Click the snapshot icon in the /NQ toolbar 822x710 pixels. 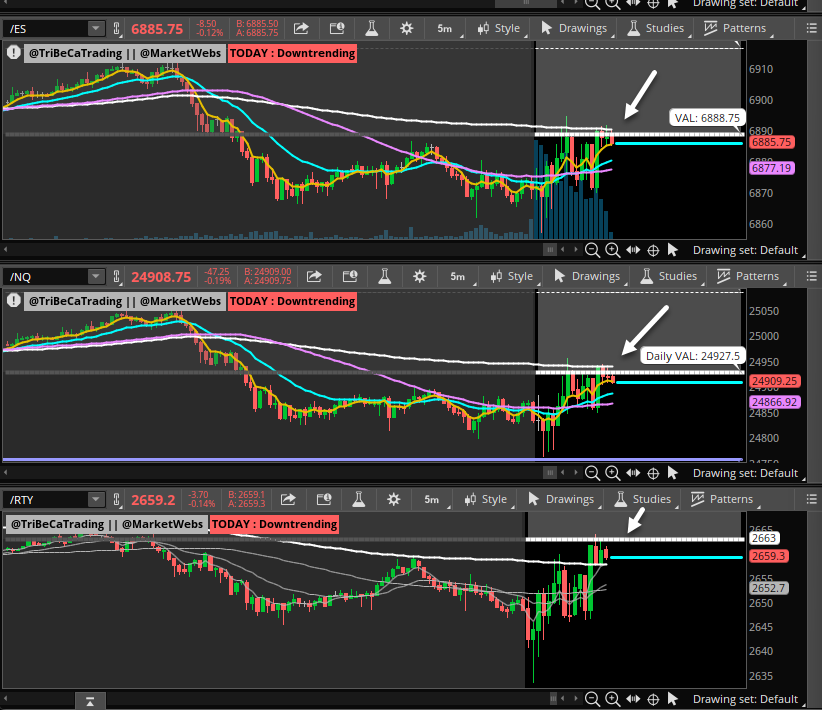350,276
